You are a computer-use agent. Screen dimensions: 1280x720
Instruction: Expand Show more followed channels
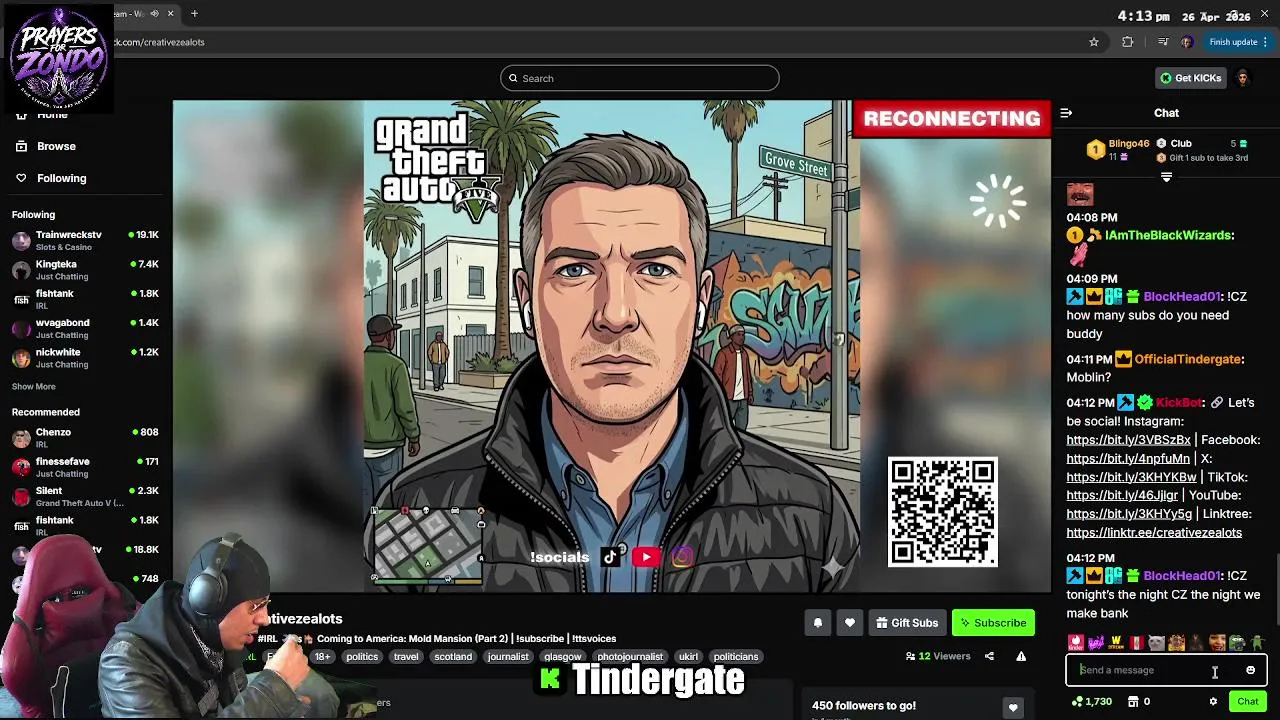tap(34, 386)
